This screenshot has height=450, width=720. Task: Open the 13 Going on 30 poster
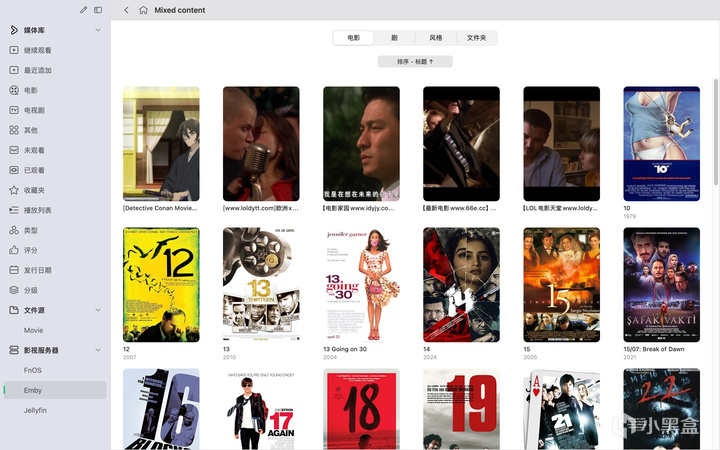click(361, 285)
